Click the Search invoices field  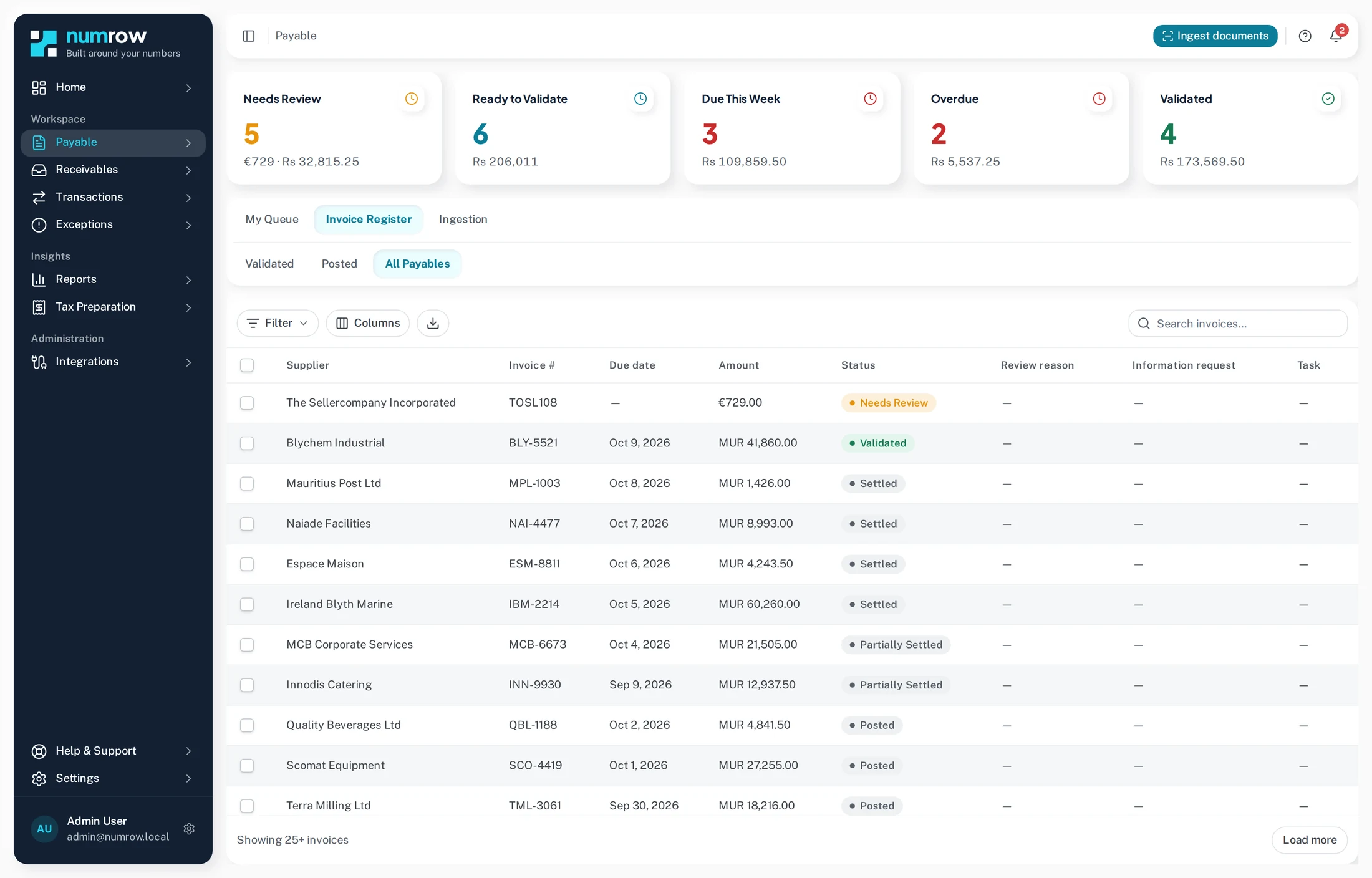(1238, 324)
